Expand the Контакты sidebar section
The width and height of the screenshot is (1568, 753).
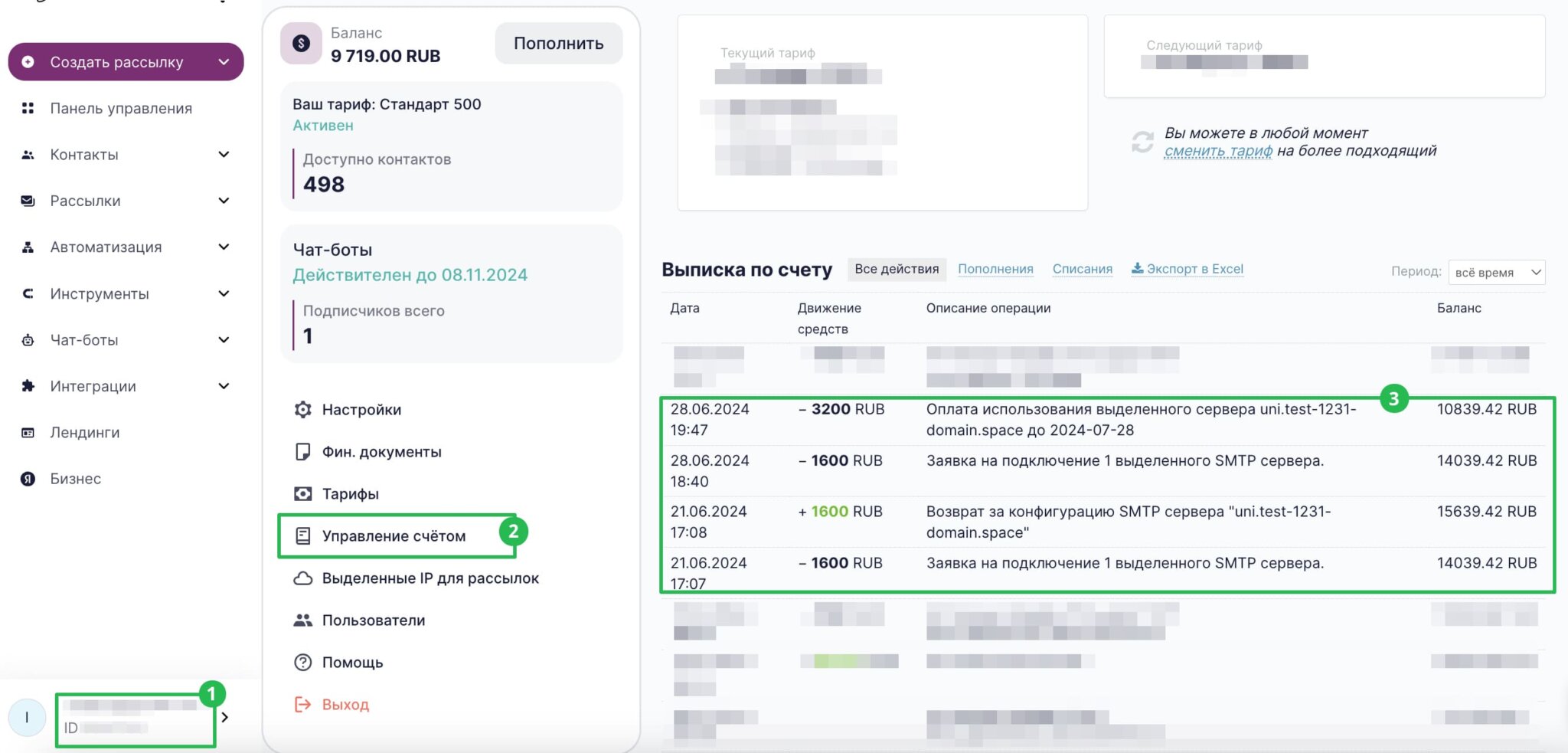224,155
